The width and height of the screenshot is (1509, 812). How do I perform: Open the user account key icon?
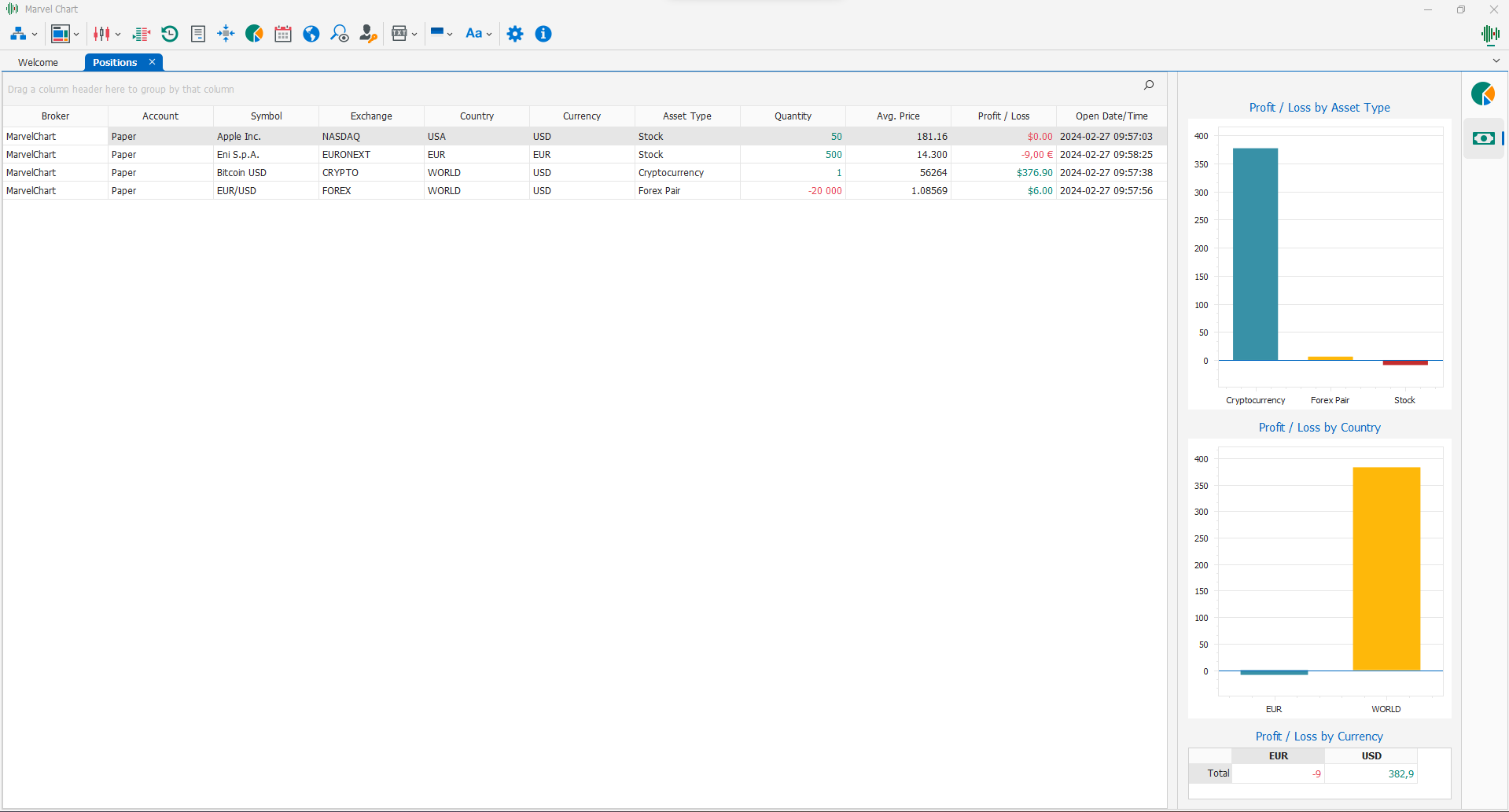(x=368, y=34)
